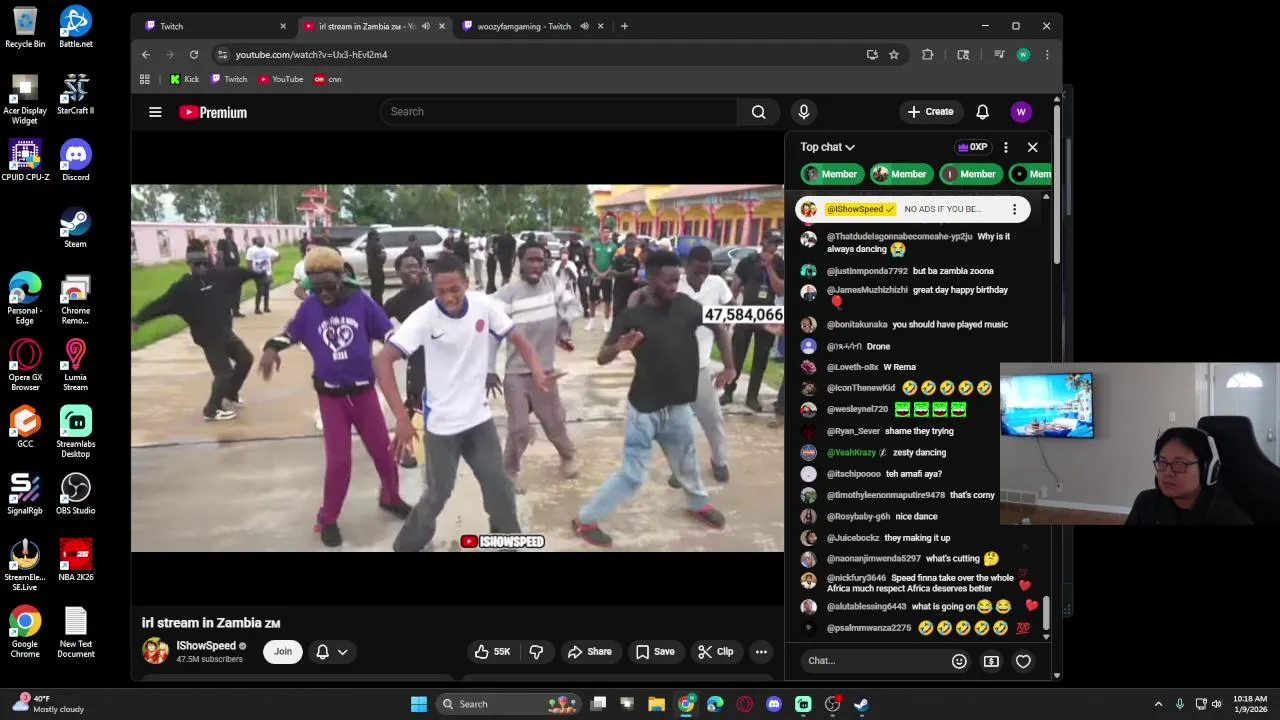Open Chrome apps grid in bookmarks bar
The width and height of the screenshot is (1280, 720).
[145, 79]
